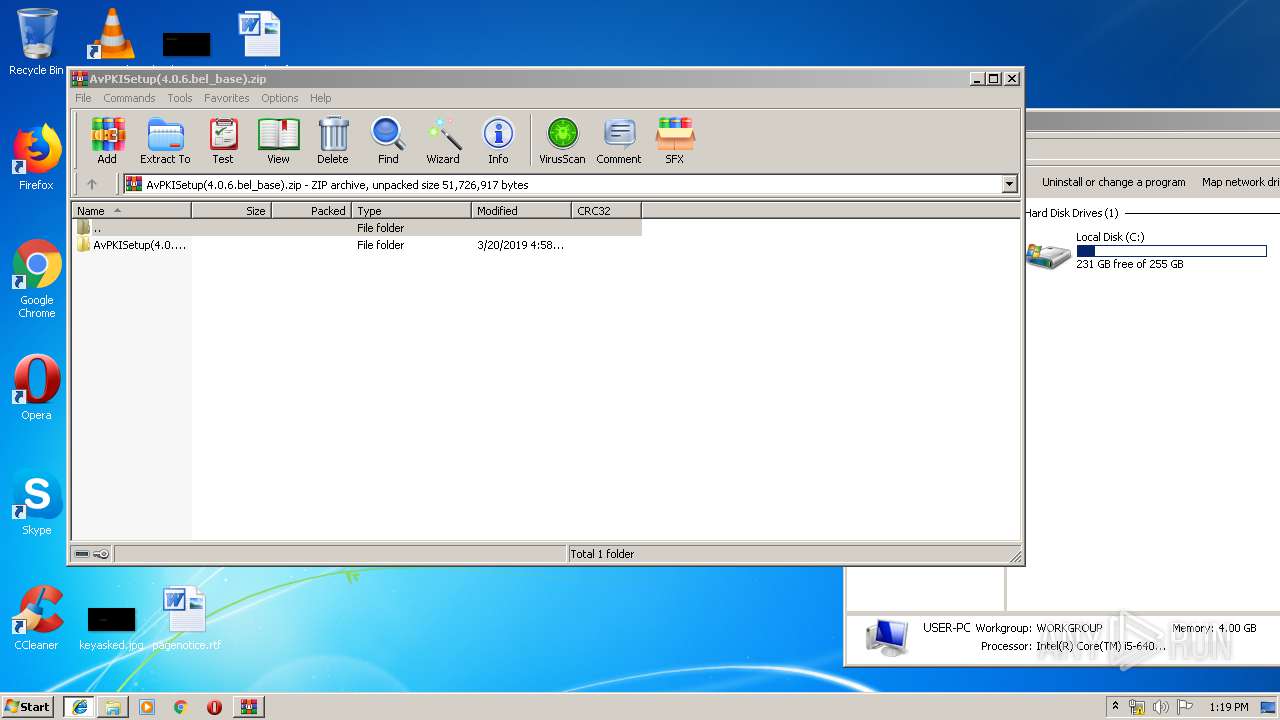Select the AvPKISetup(4.0.... folder row
The width and height of the screenshot is (1280, 720).
(x=356, y=245)
